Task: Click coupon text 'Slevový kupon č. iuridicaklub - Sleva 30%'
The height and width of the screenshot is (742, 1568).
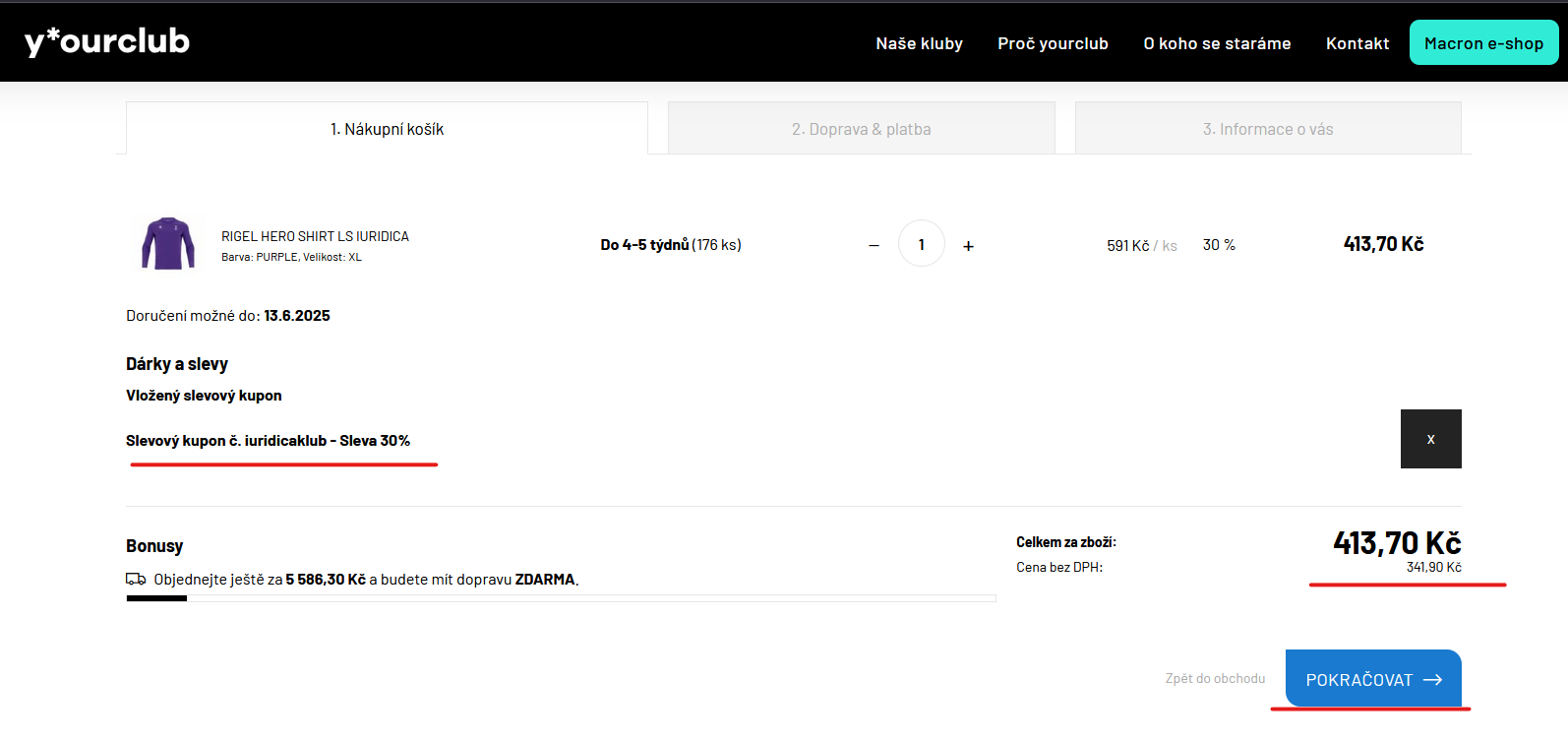Action: point(268,440)
